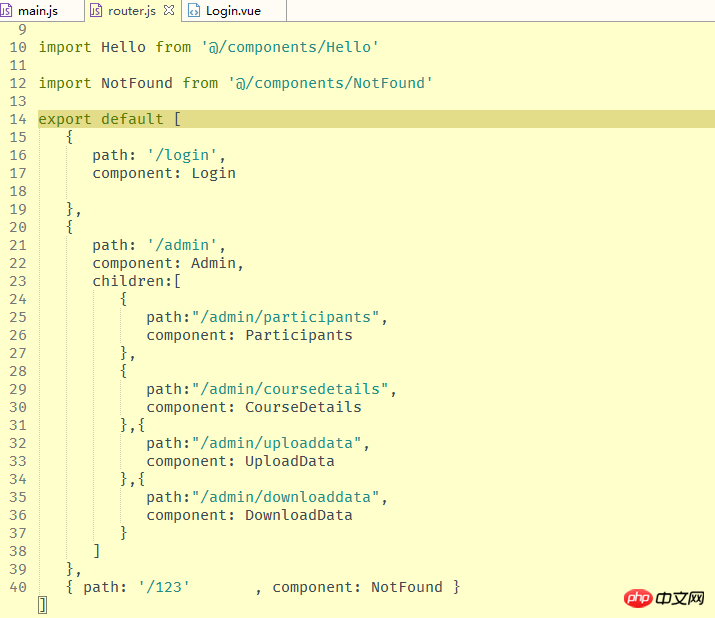Click line number 40 in gutter

pyautogui.click(x=18, y=587)
